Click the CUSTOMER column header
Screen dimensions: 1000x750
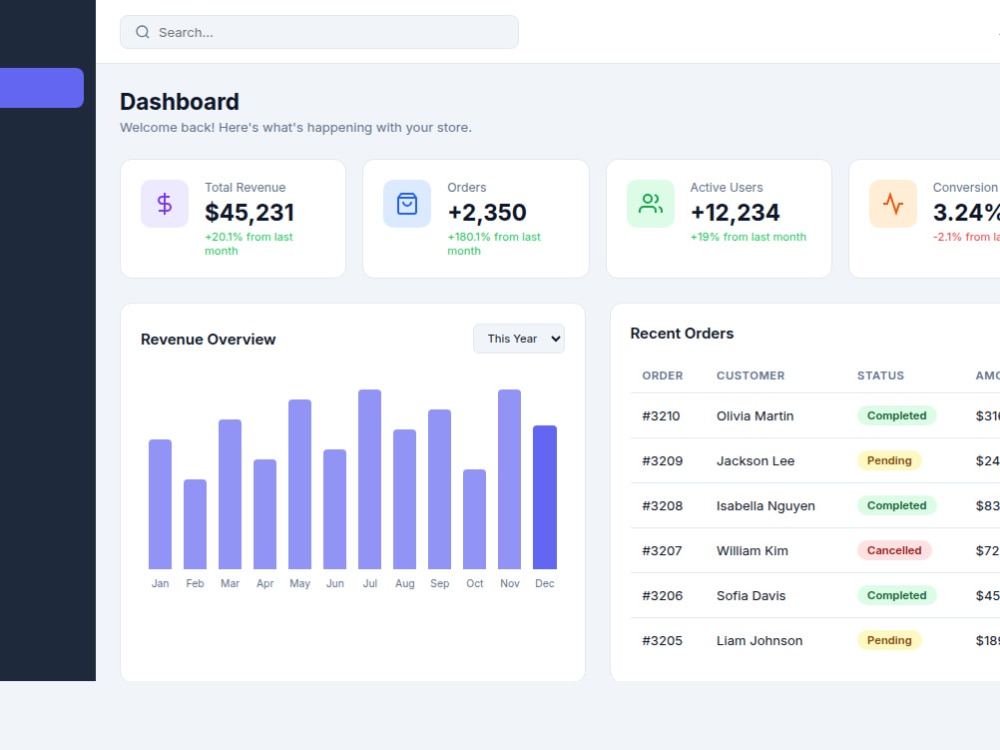pyautogui.click(x=751, y=376)
